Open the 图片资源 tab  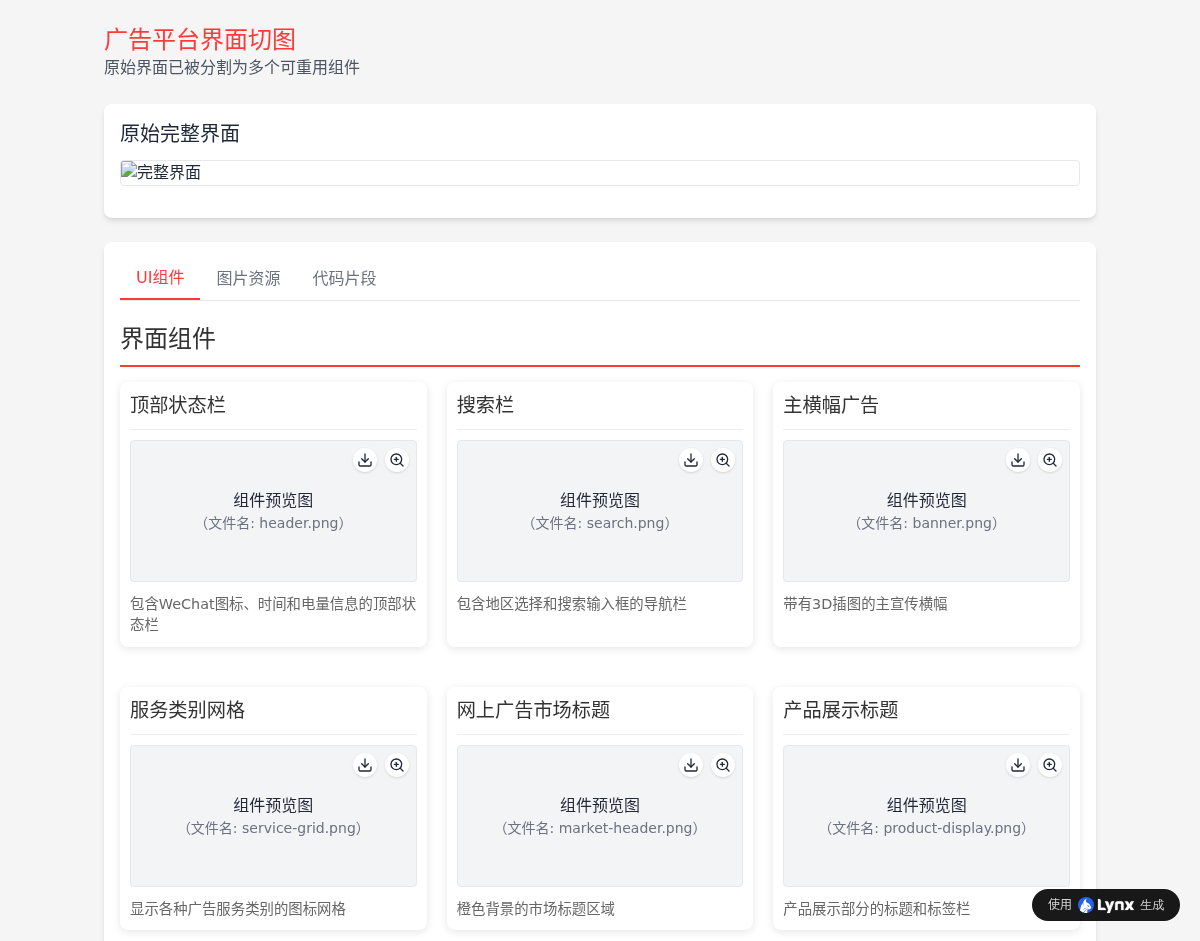pos(248,279)
